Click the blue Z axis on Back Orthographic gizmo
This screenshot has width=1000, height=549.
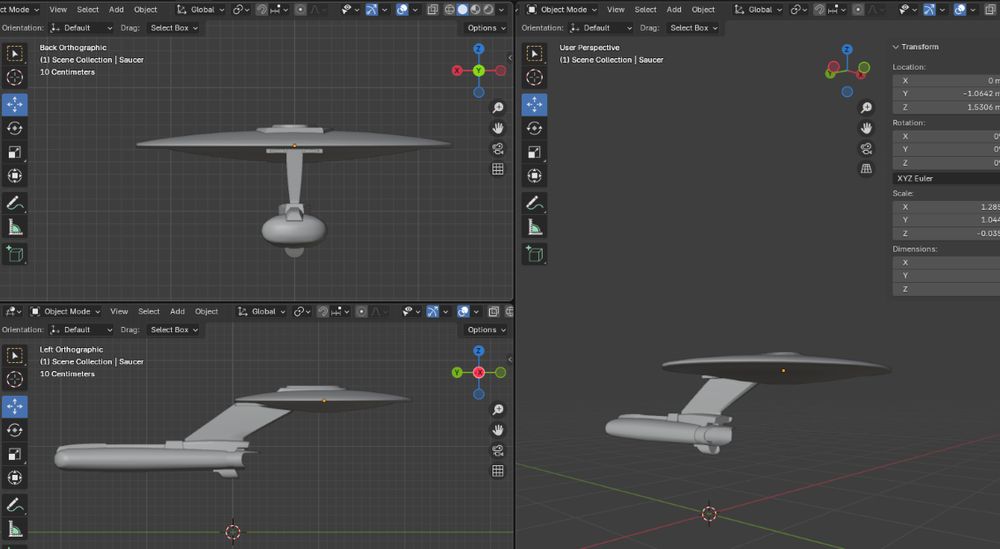(x=479, y=49)
